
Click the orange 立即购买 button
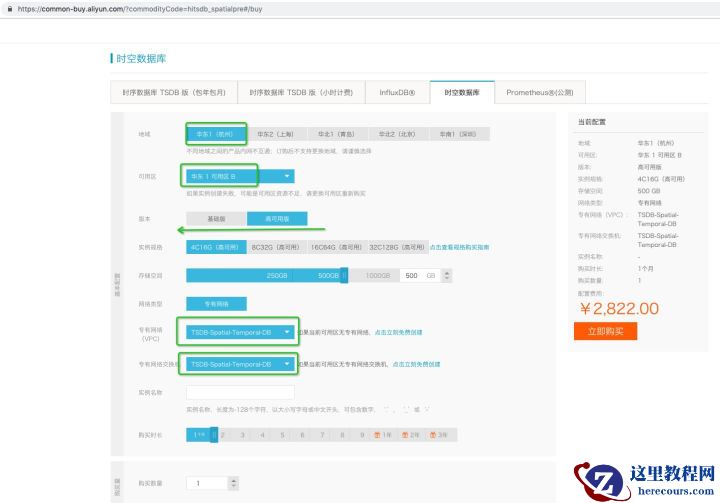(x=605, y=331)
